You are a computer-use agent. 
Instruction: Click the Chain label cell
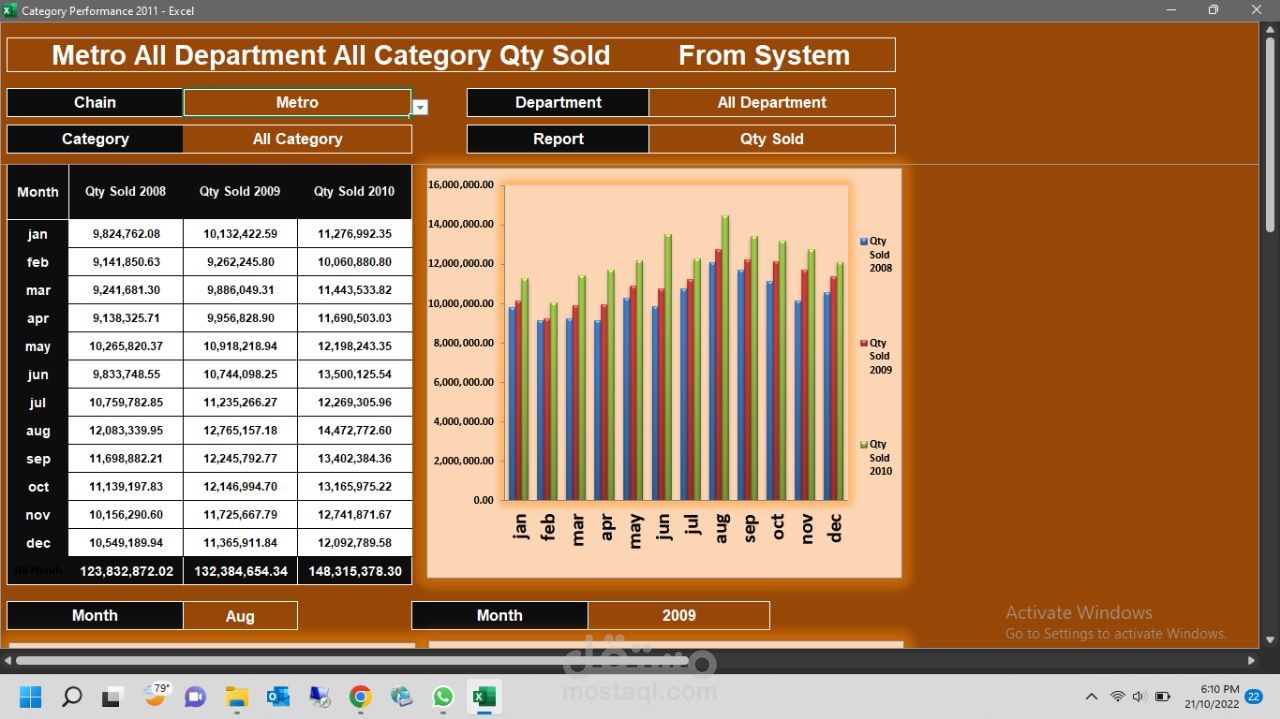95,103
